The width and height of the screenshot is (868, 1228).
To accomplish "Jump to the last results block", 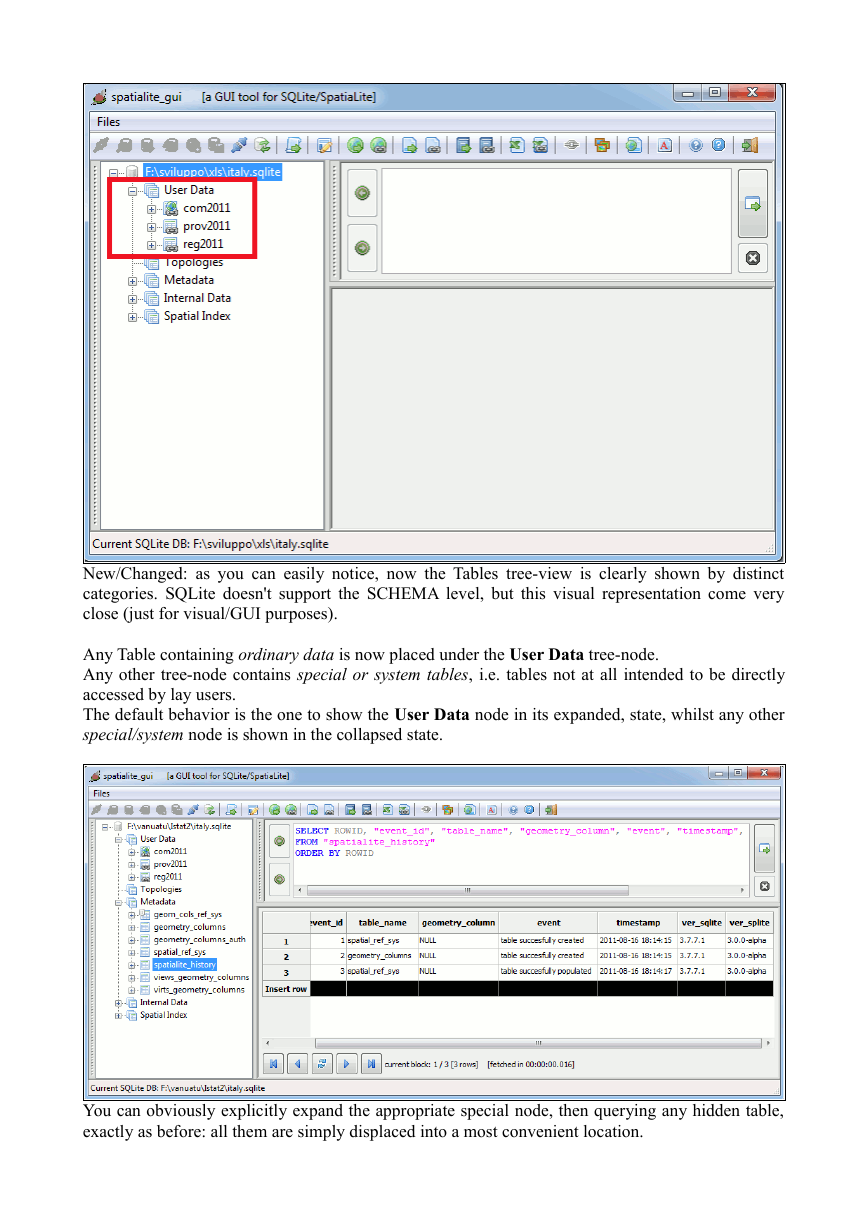I will (x=371, y=1064).
